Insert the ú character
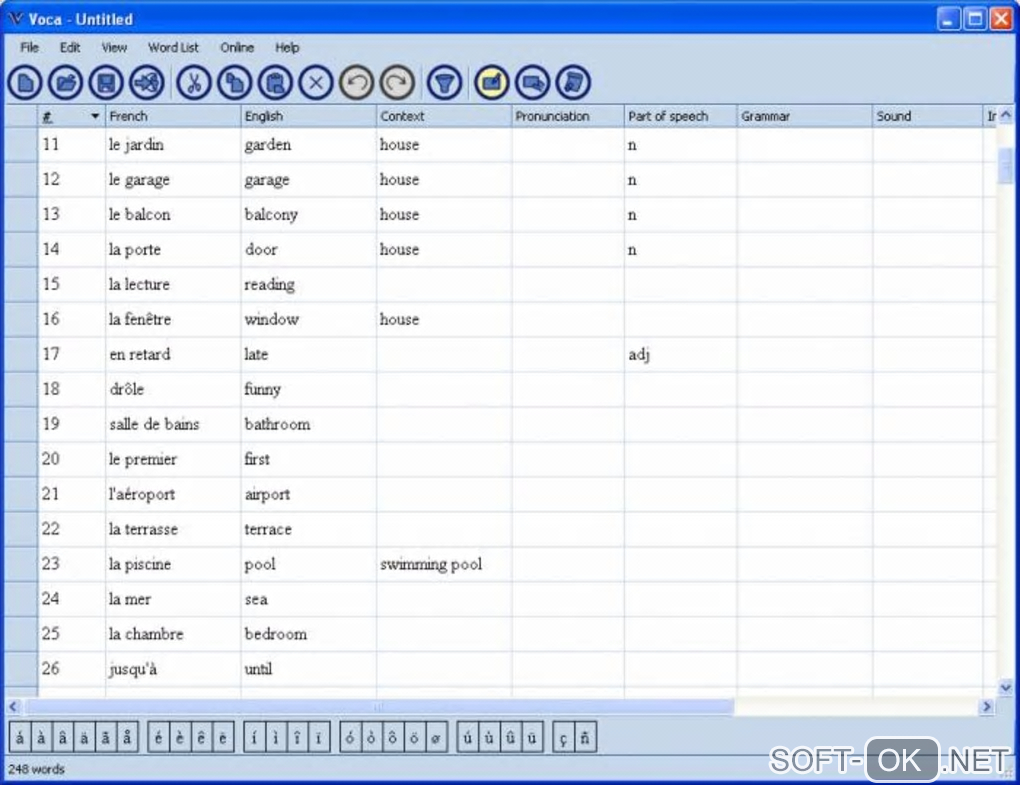 point(468,738)
